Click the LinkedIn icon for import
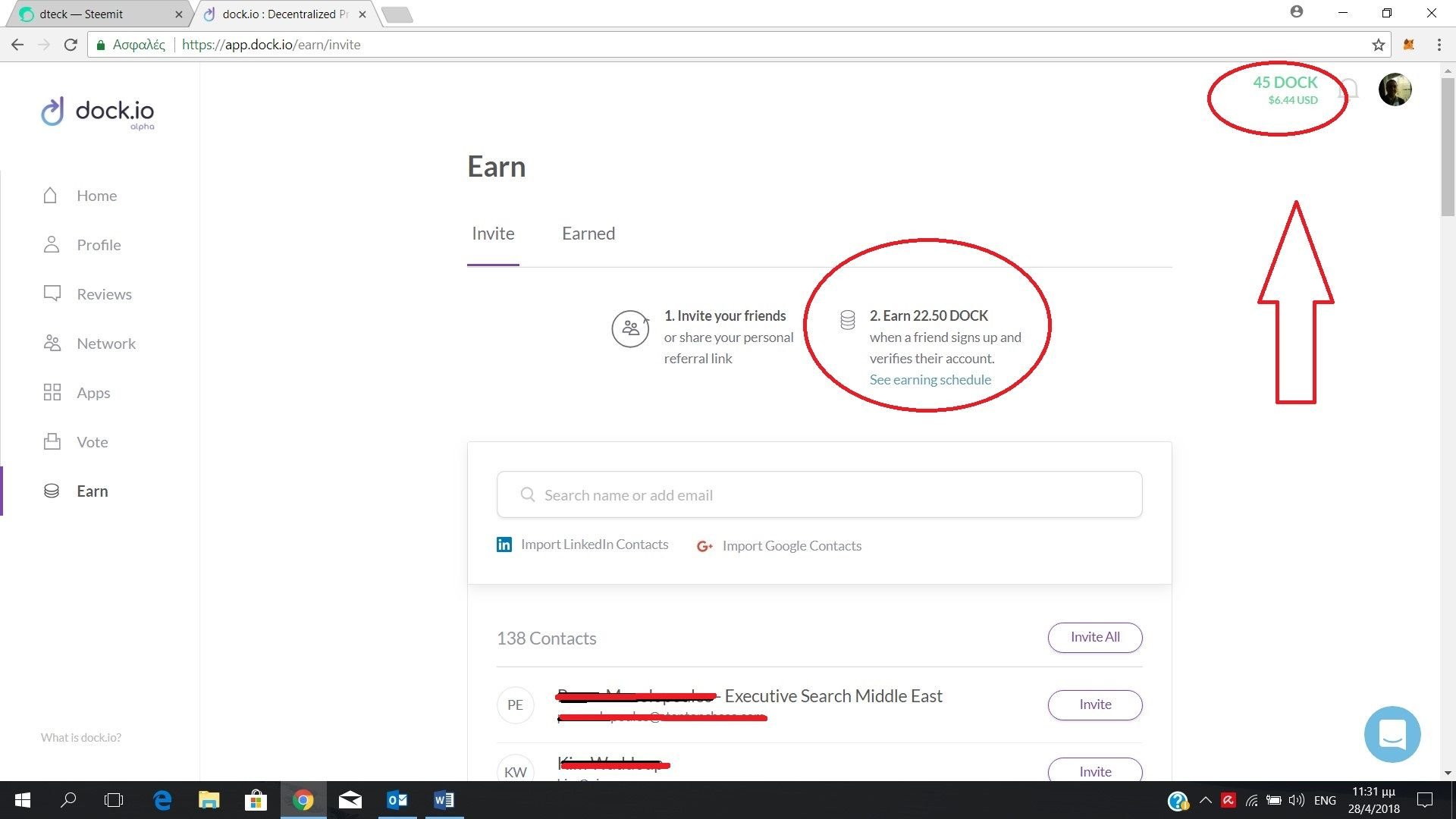 pyautogui.click(x=504, y=544)
